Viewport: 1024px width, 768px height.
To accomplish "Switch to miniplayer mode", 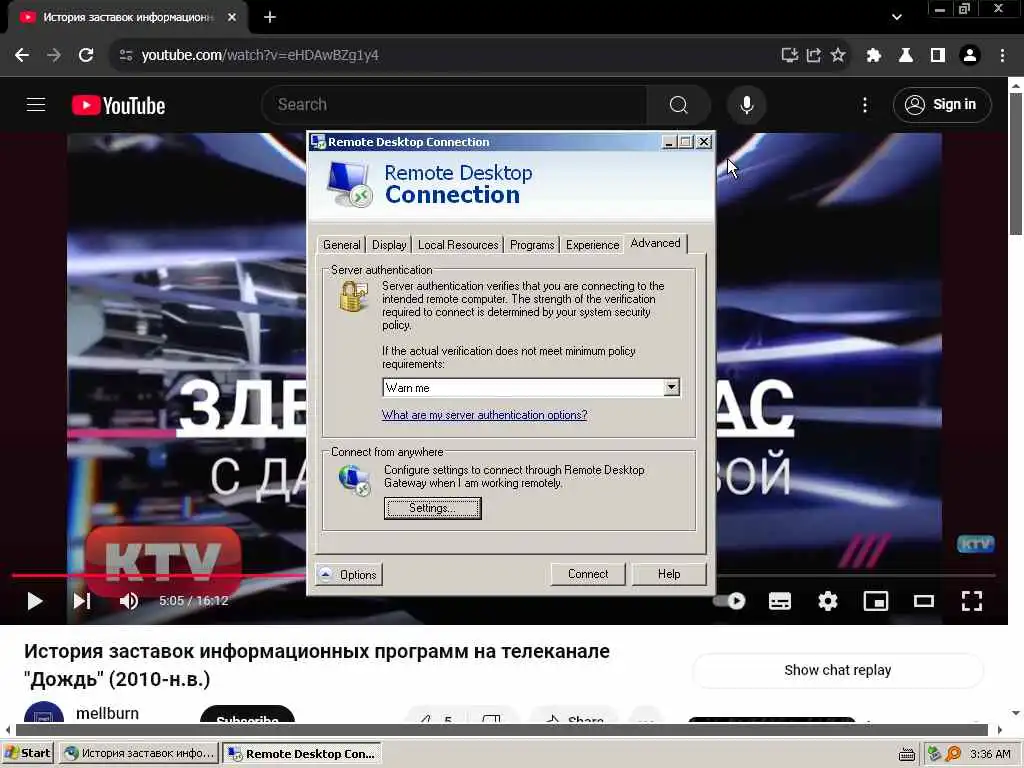I will pos(876,601).
